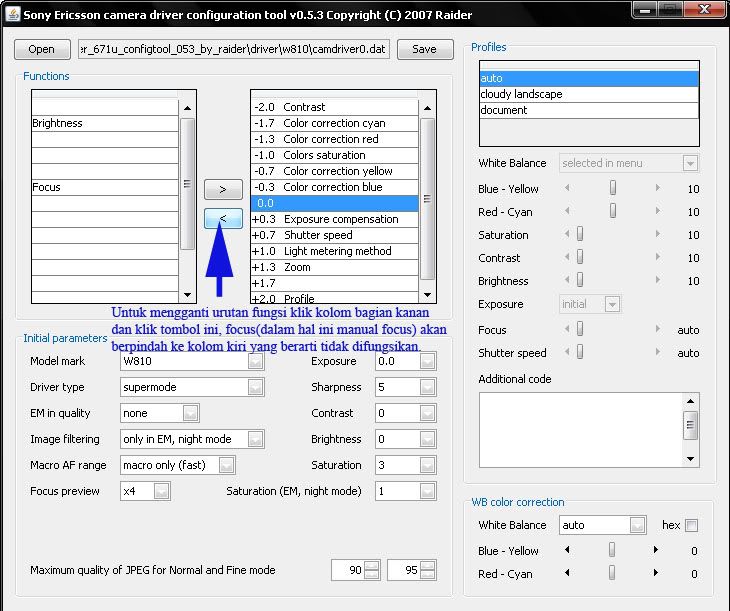Move function left with the < button
Image resolution: width=730 pixels, height=611 pixels.
pyautogui.click(x=223, y=218)
